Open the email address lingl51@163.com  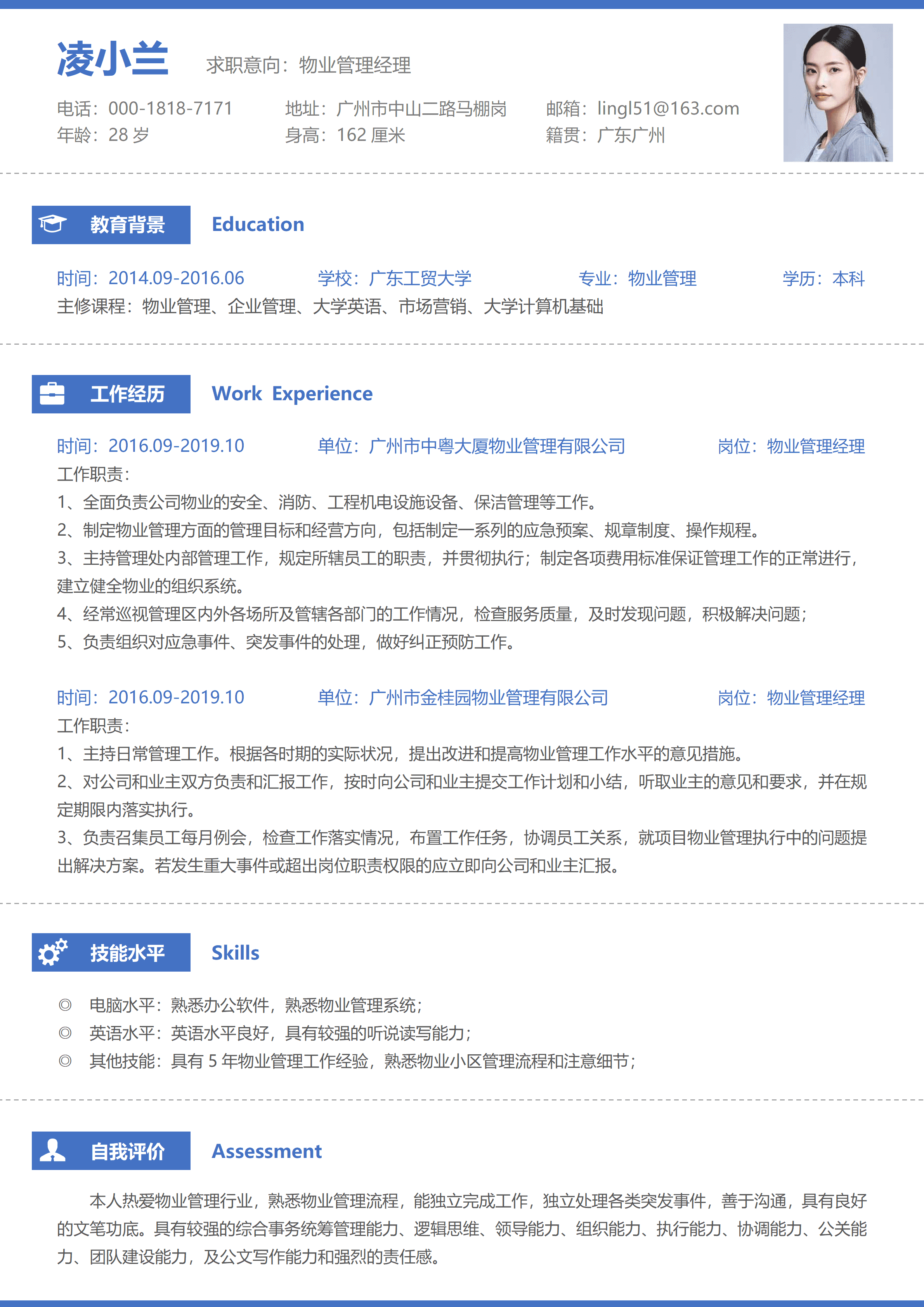click(x=667, y=108)
